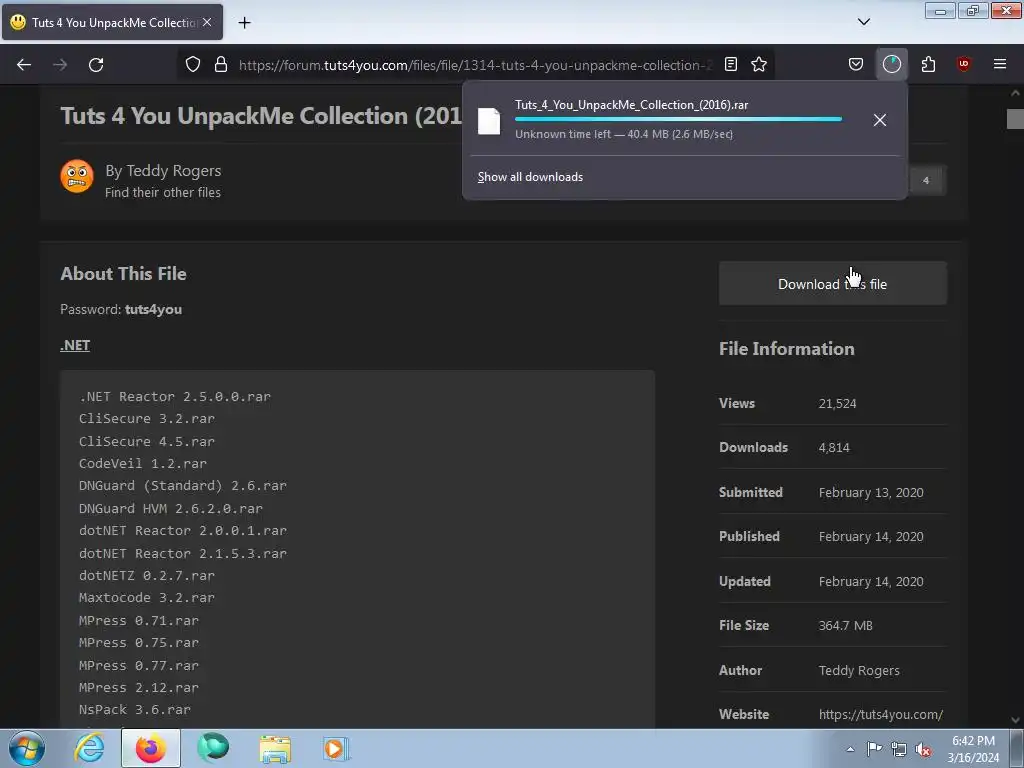Click Find their other files link

pyautogui.click(x=163, y=193)
